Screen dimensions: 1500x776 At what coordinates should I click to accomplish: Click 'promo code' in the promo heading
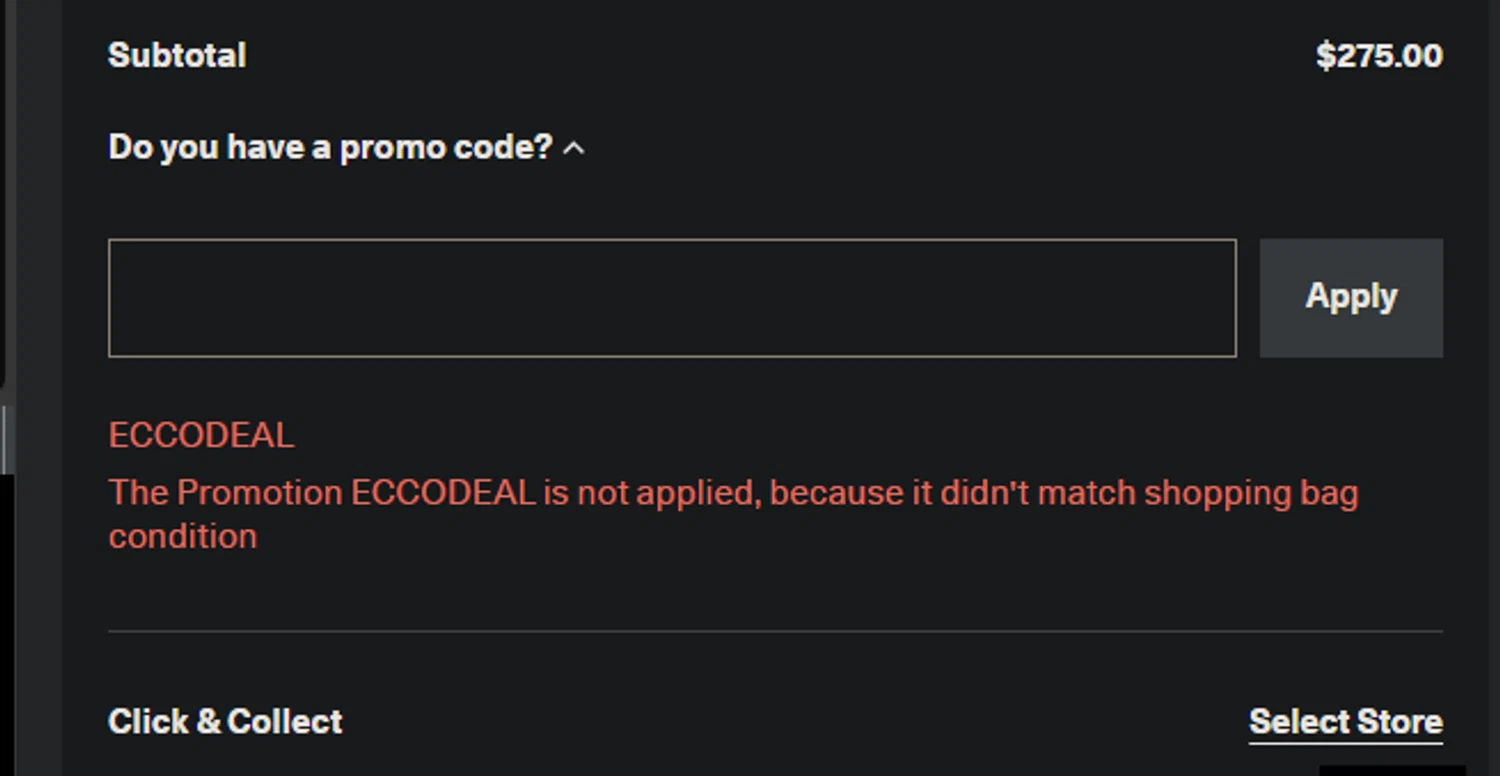(446, 148)
